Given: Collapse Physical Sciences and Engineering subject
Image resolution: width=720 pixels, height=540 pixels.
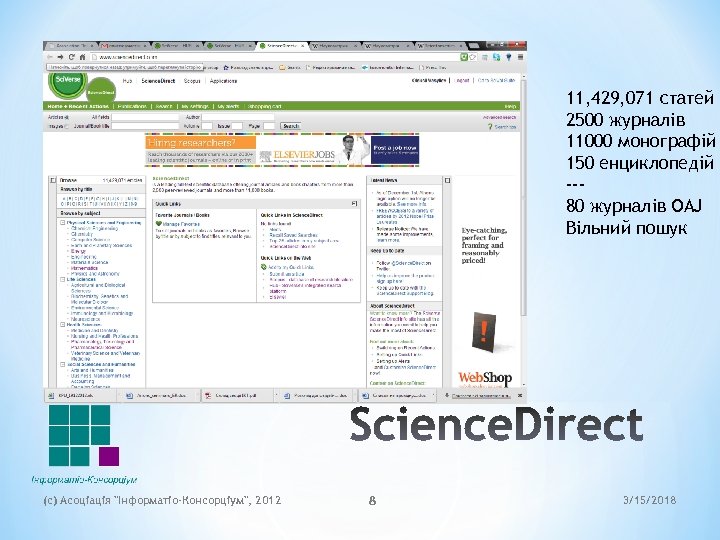Looking at the screenshot, I should coord(62,222).
